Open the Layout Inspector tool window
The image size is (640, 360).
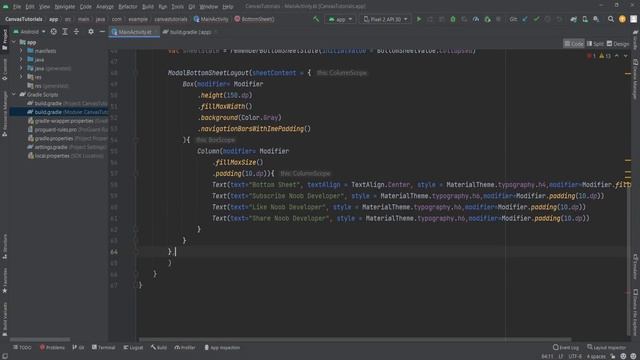[606, 347]
